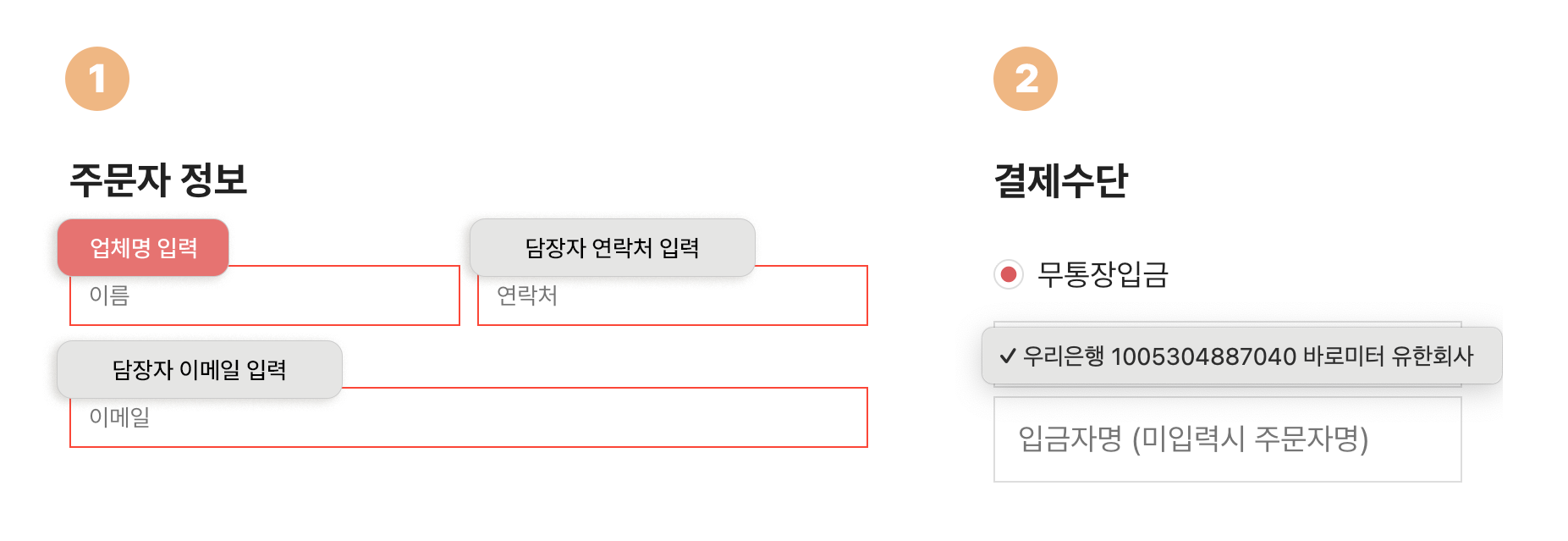Click the numeral 2 in the payment step badge
This screenshot has width=1568, height=541.
(1026, 79)
